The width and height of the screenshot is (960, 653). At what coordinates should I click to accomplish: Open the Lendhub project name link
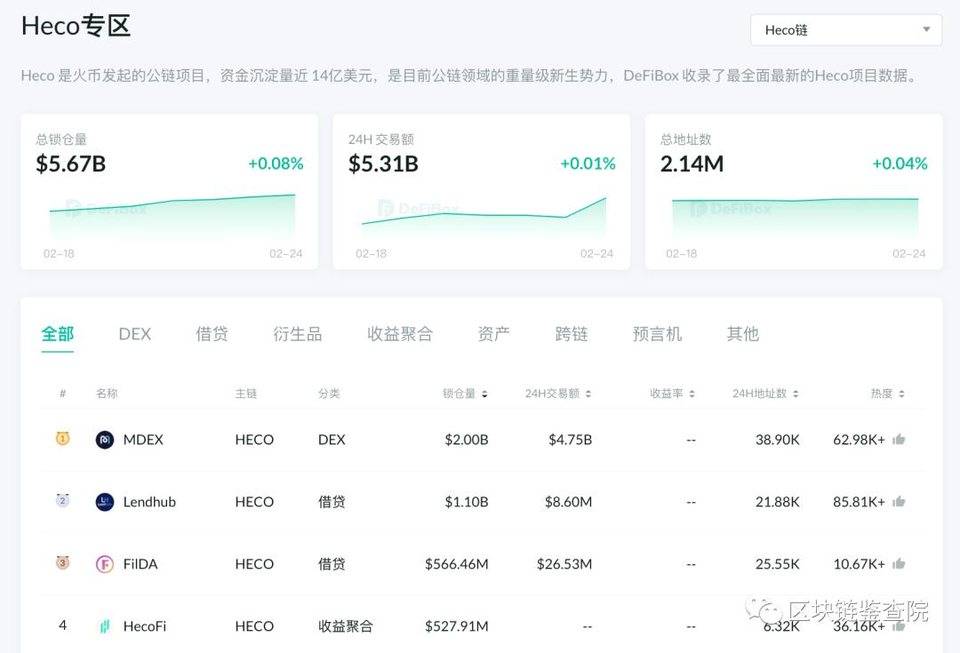pos(149,502)
